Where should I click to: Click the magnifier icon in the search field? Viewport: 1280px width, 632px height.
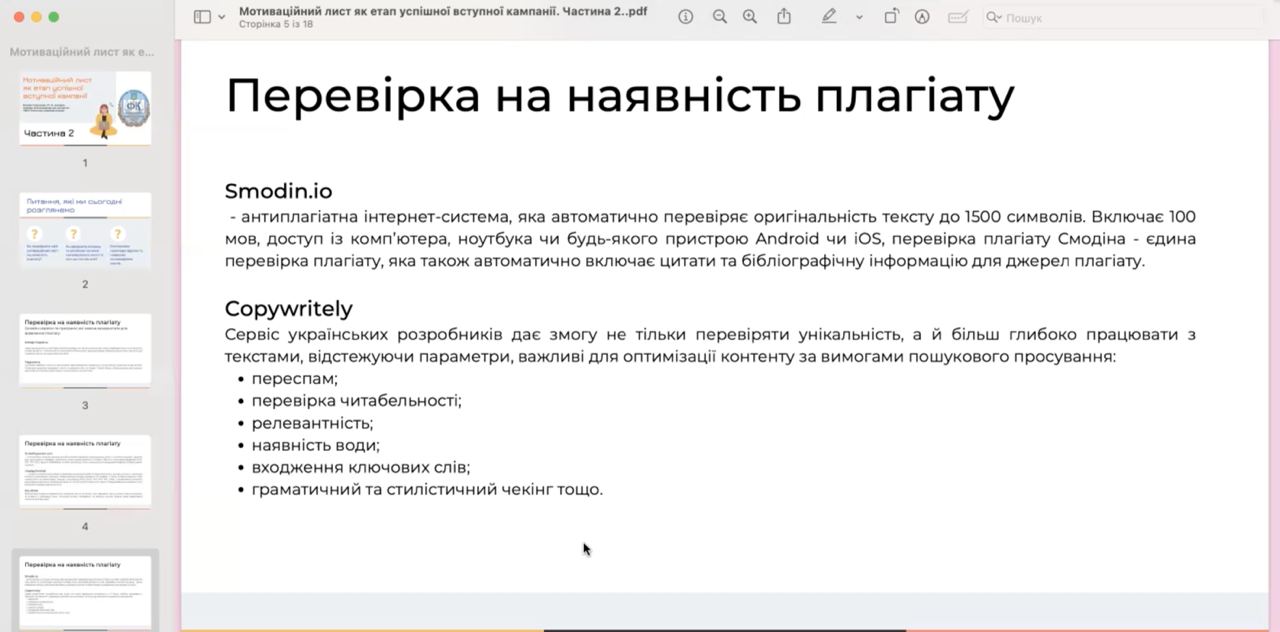[x=994, y=18]
